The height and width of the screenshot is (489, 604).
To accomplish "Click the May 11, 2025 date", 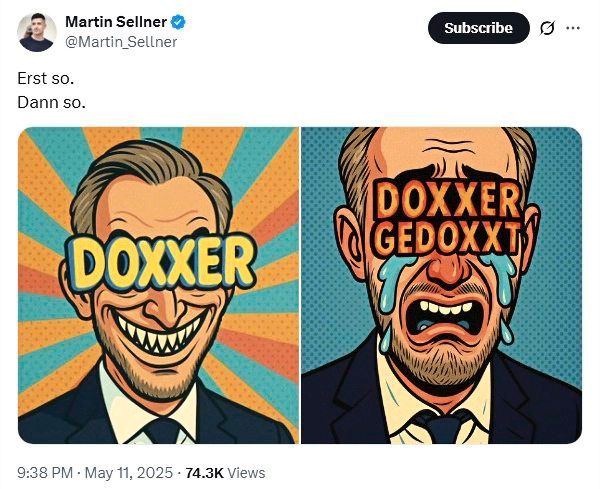I will (135, 472).
